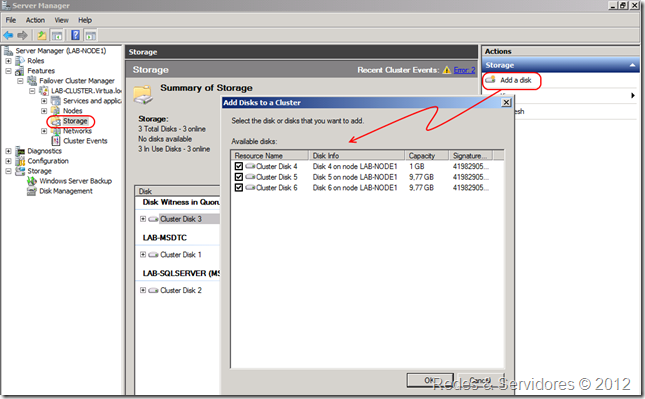This screenshot has width=645, height=399.
Task: Click the Summary of Storage folder icon
Action: tap(143, 95)
